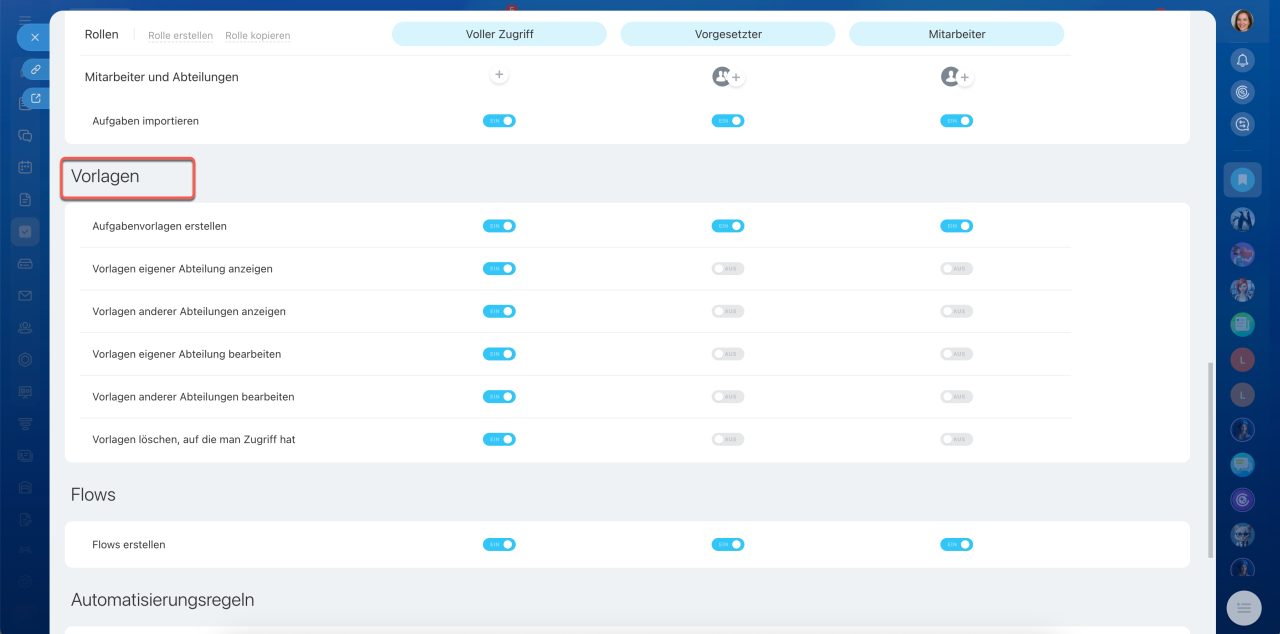Click the Rolle kopieren link
1280x634 pixels.
click(257, 36)
